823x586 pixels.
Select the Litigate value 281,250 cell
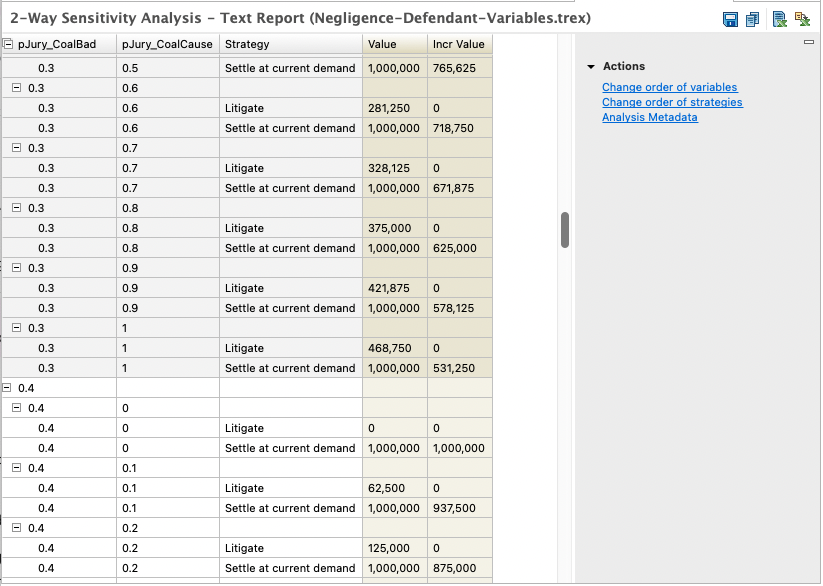[x=395, y=108]
